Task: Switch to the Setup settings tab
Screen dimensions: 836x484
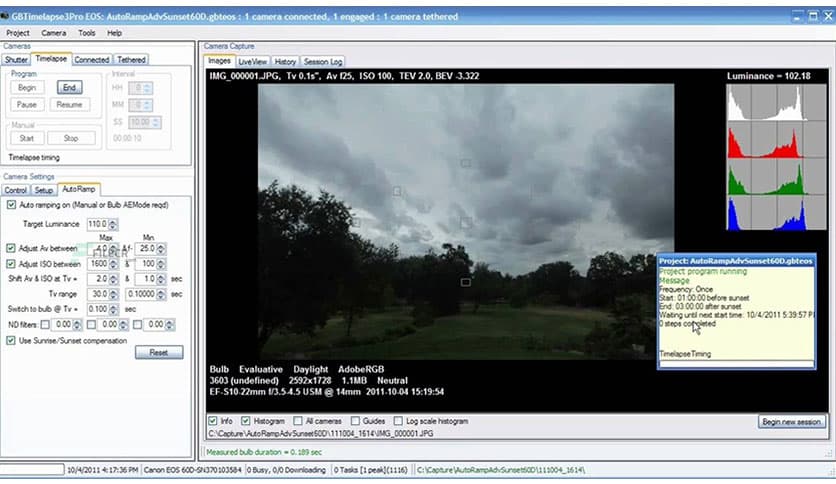Action: coord(43,190)
